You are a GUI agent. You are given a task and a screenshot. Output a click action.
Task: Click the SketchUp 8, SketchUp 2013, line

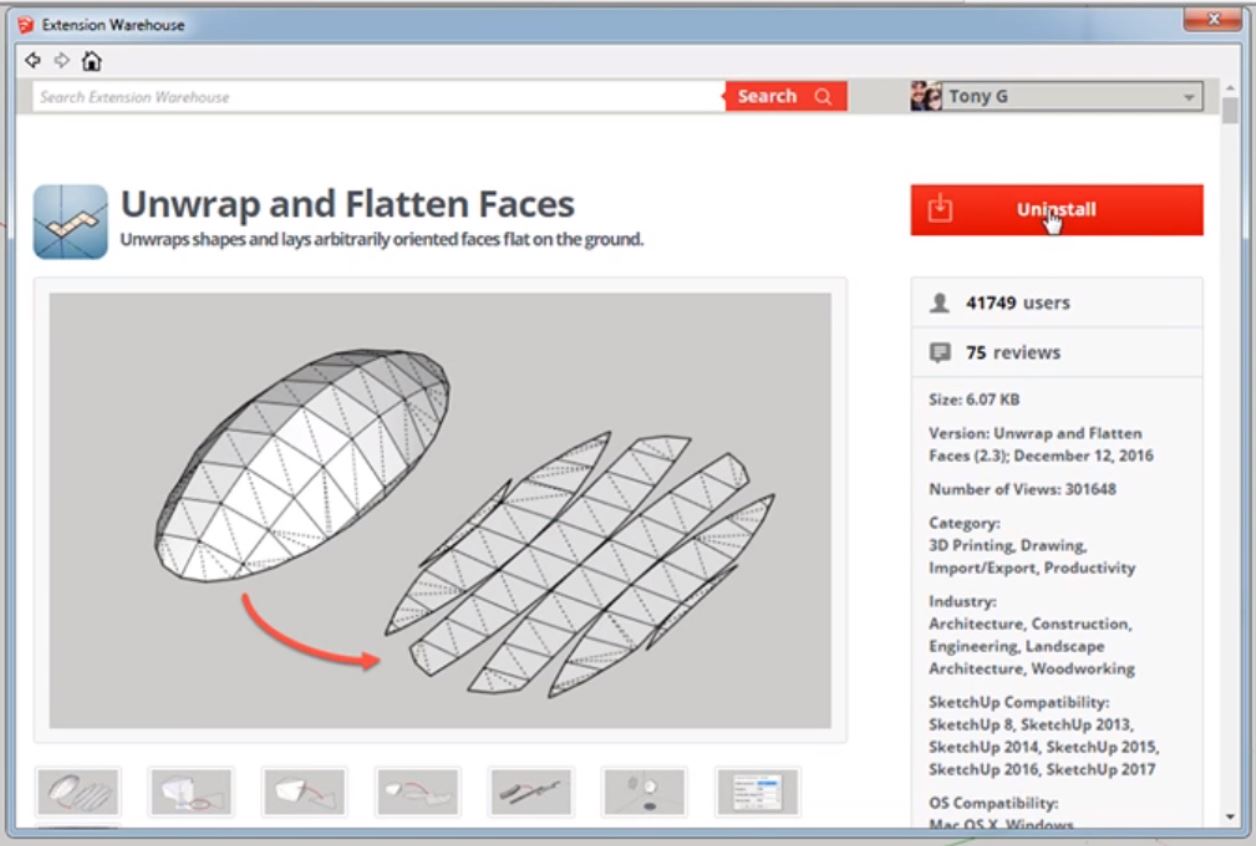(1031, 725)
